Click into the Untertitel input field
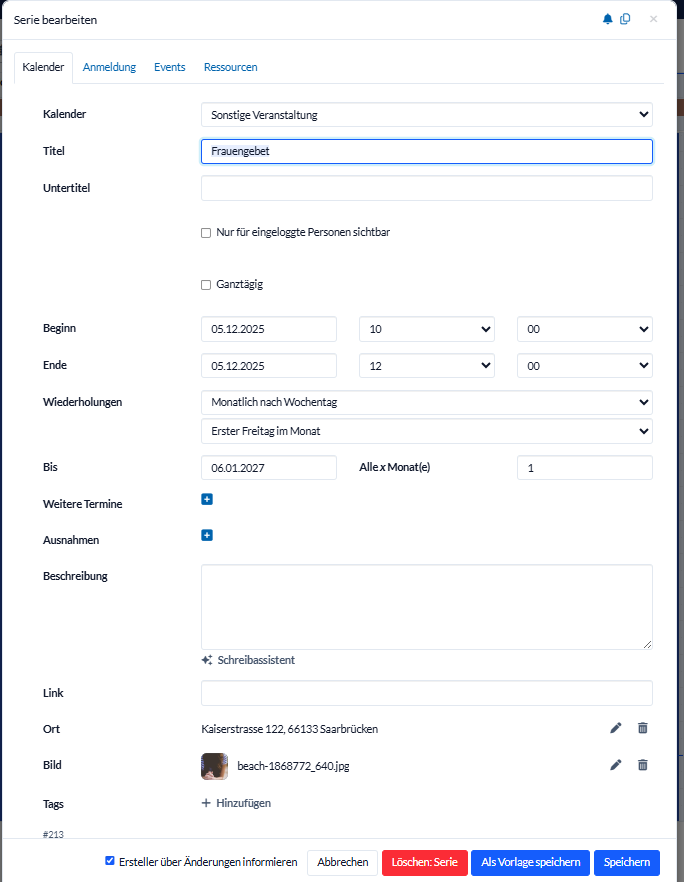This screenshot has width=684, height=882. pyautogui.click(x=426, y=188)
